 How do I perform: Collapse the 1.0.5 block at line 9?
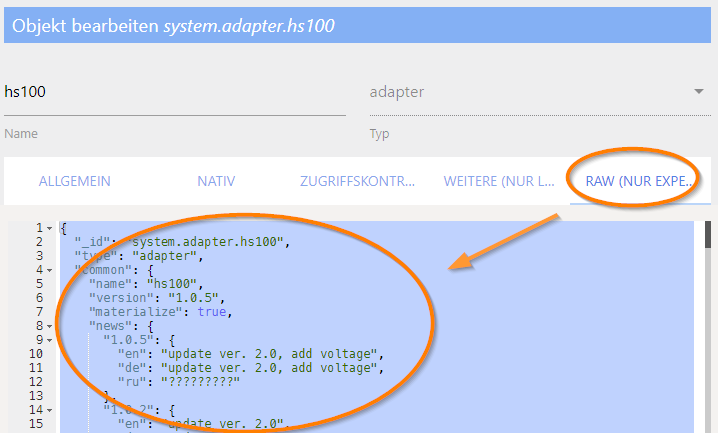click(49, 340)
